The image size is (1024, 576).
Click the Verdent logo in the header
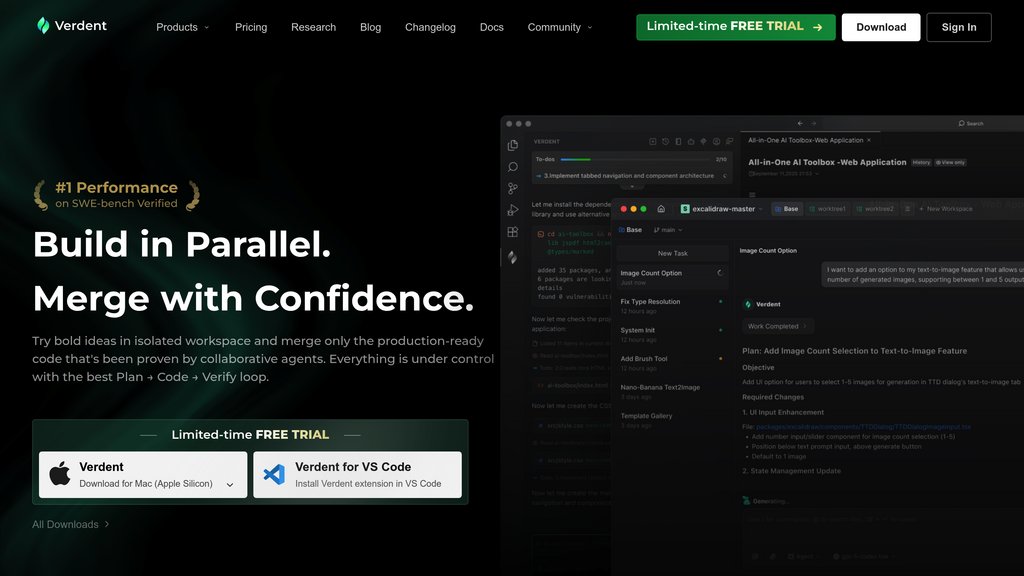tap(72, 26)
